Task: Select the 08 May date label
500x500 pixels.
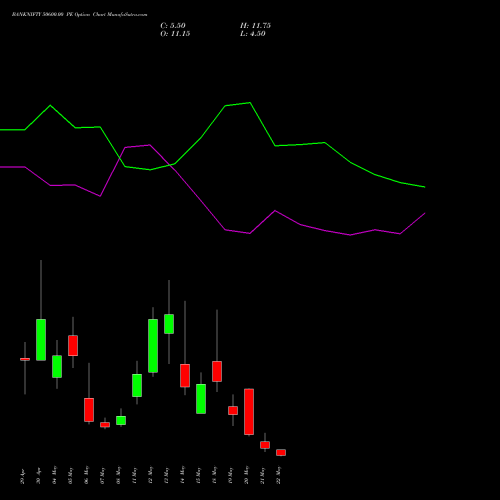Action: coord(118,475)
